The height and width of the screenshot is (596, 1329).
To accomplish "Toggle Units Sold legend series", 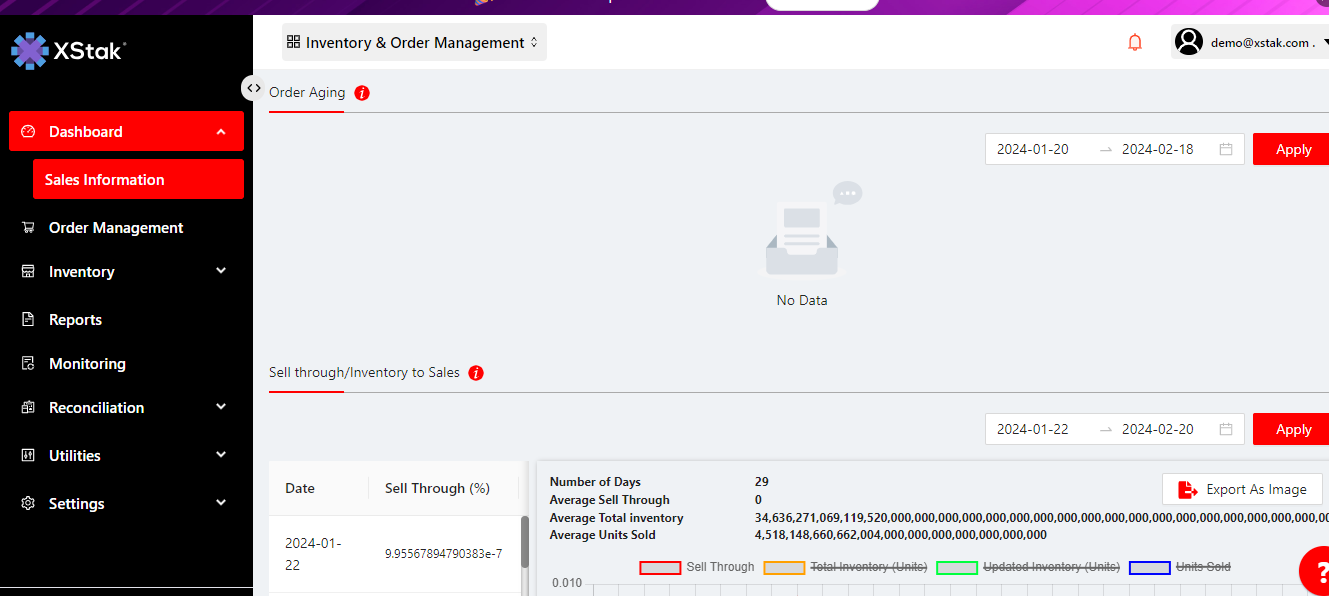I will [x=1180, y=567].
